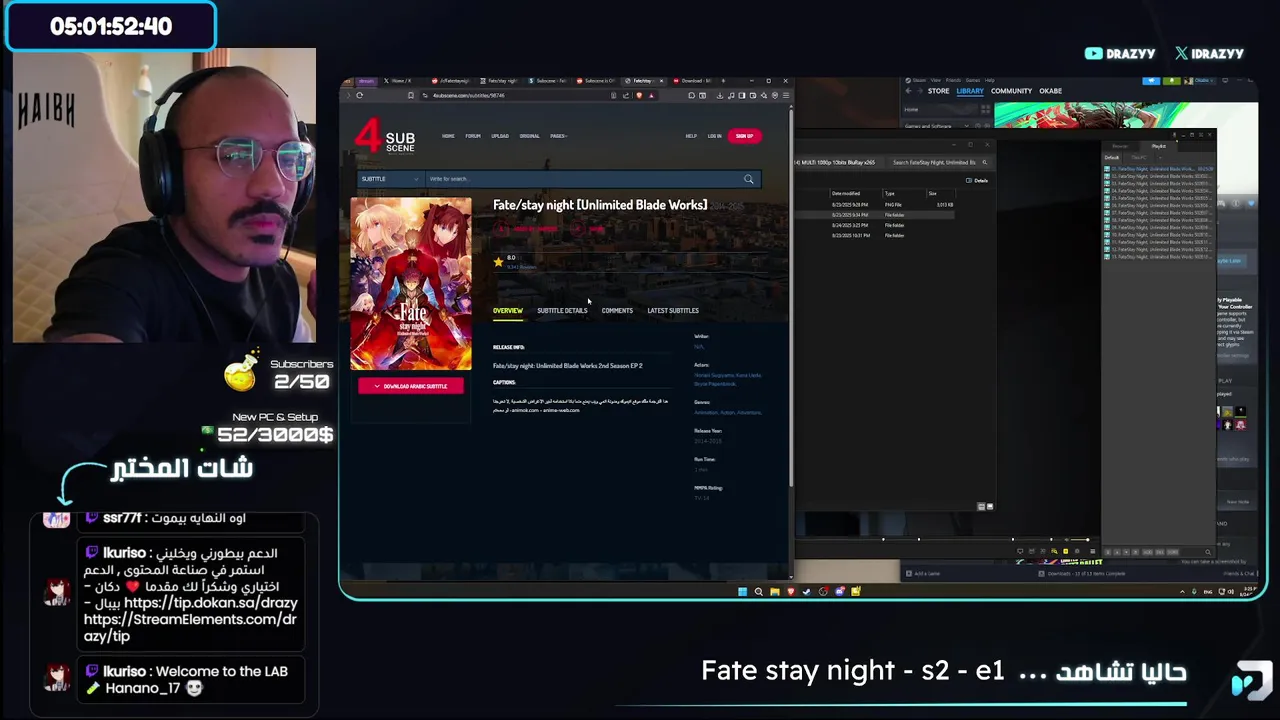This screenshot has height=720, width=1280.
Task: Switch to Subtitle Details tab
Action: [x=562, y=310]
